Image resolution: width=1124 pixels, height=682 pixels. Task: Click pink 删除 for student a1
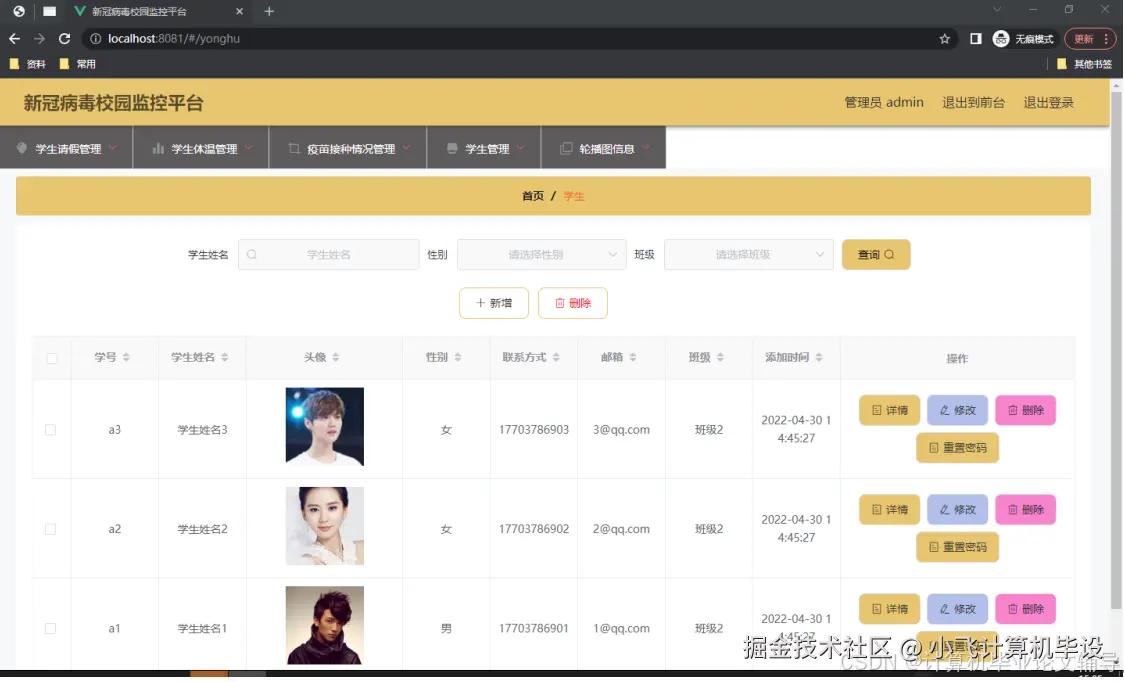(x=1026, y=610)
